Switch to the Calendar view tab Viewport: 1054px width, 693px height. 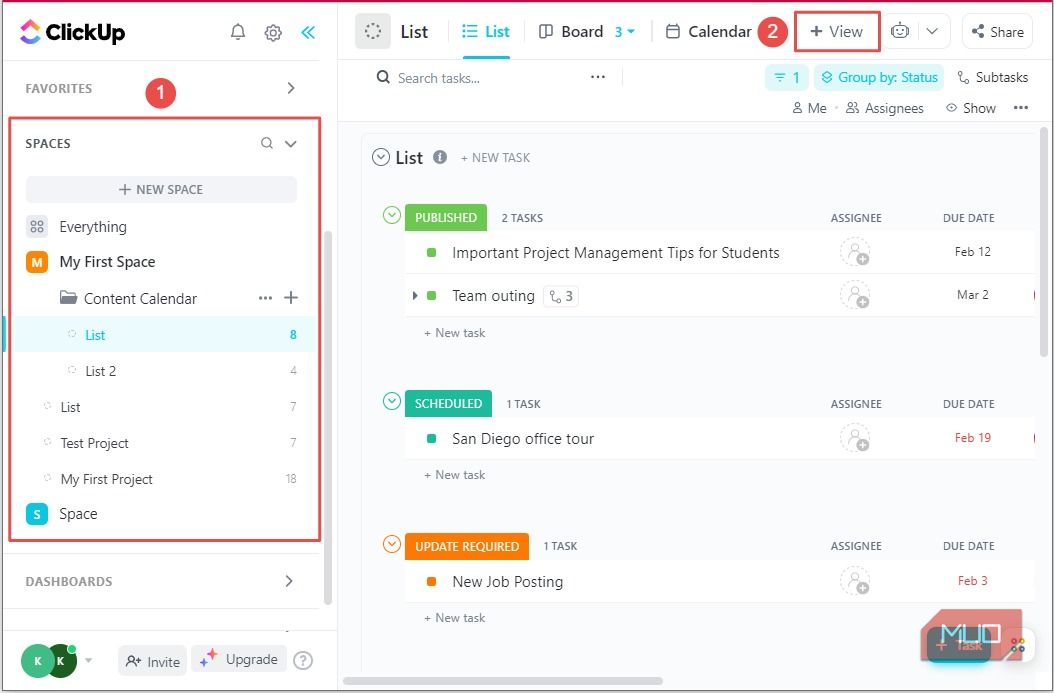coord(708,32)
